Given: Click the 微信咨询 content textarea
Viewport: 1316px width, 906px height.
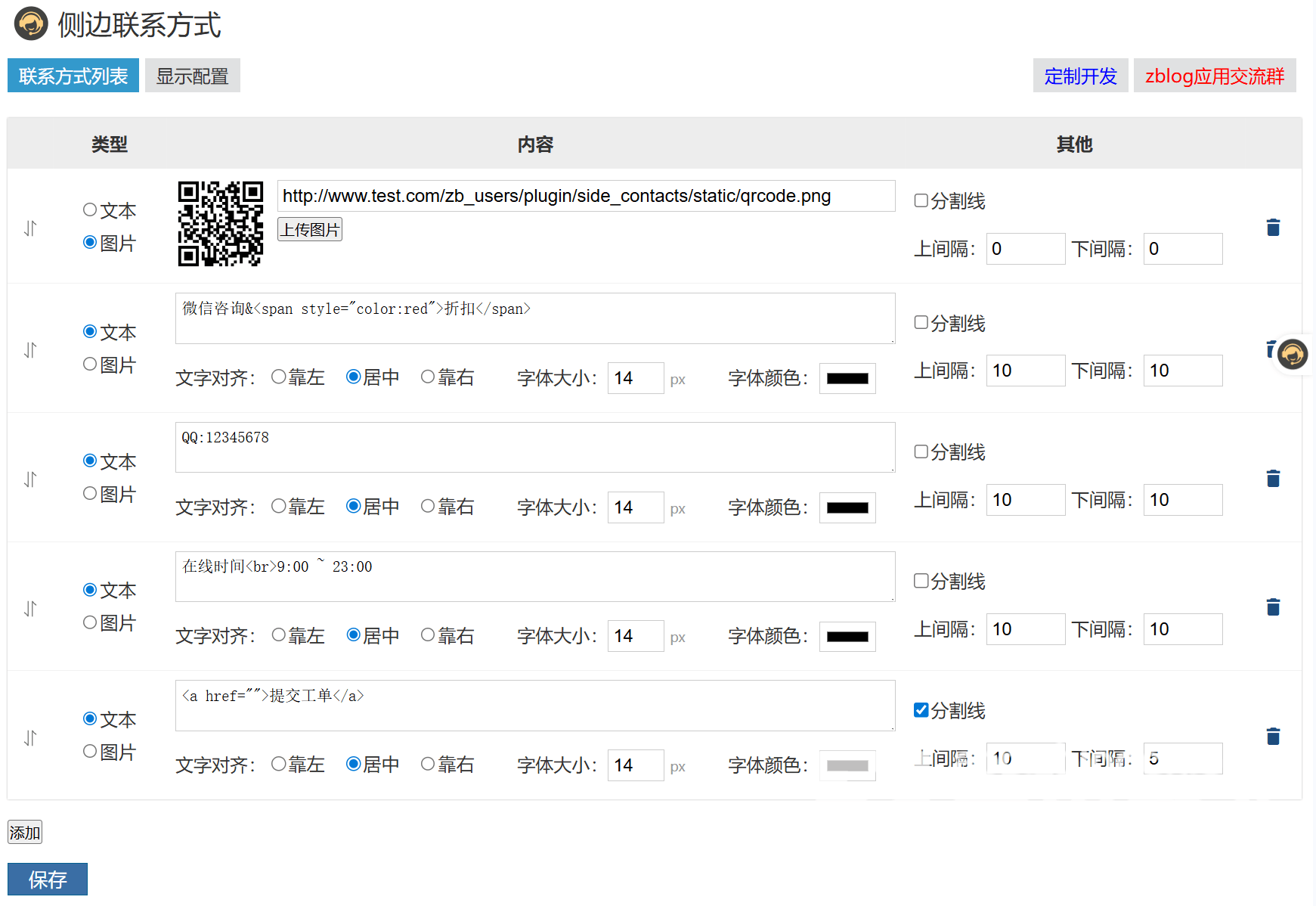Looking at the screenshot, I should (535, 318).
